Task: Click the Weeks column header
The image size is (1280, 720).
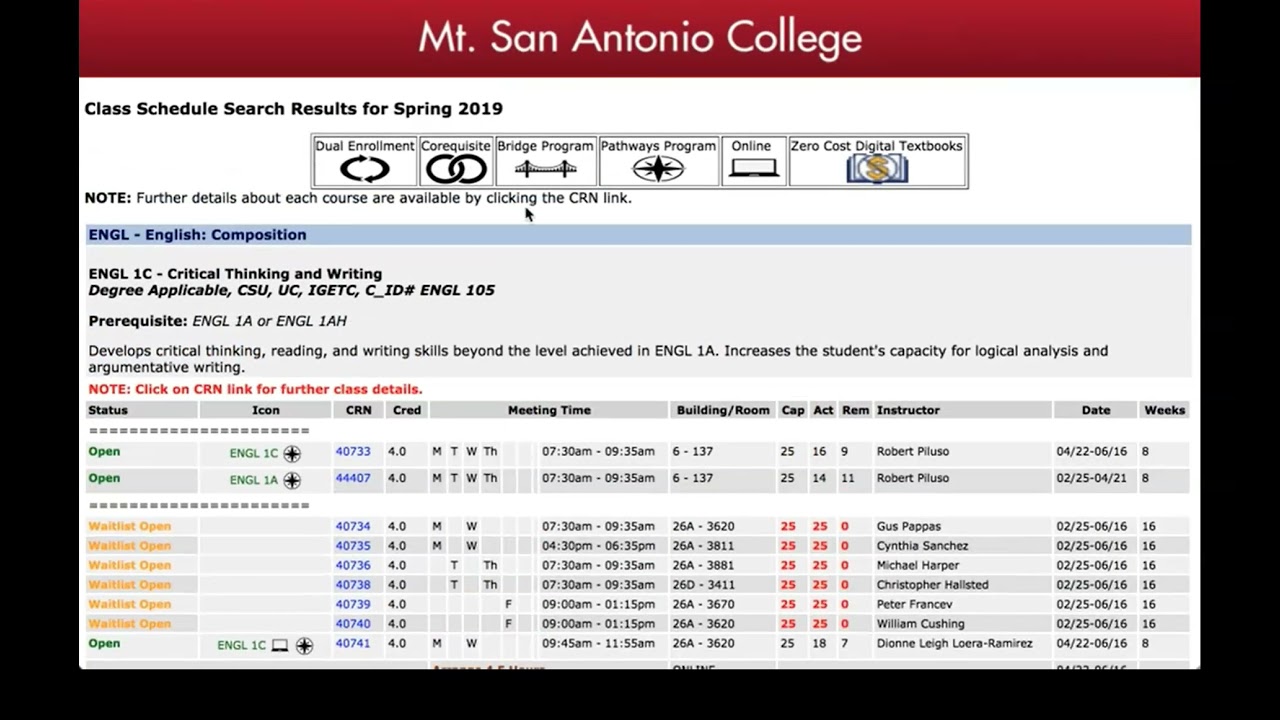Action: coord(1165,410)
